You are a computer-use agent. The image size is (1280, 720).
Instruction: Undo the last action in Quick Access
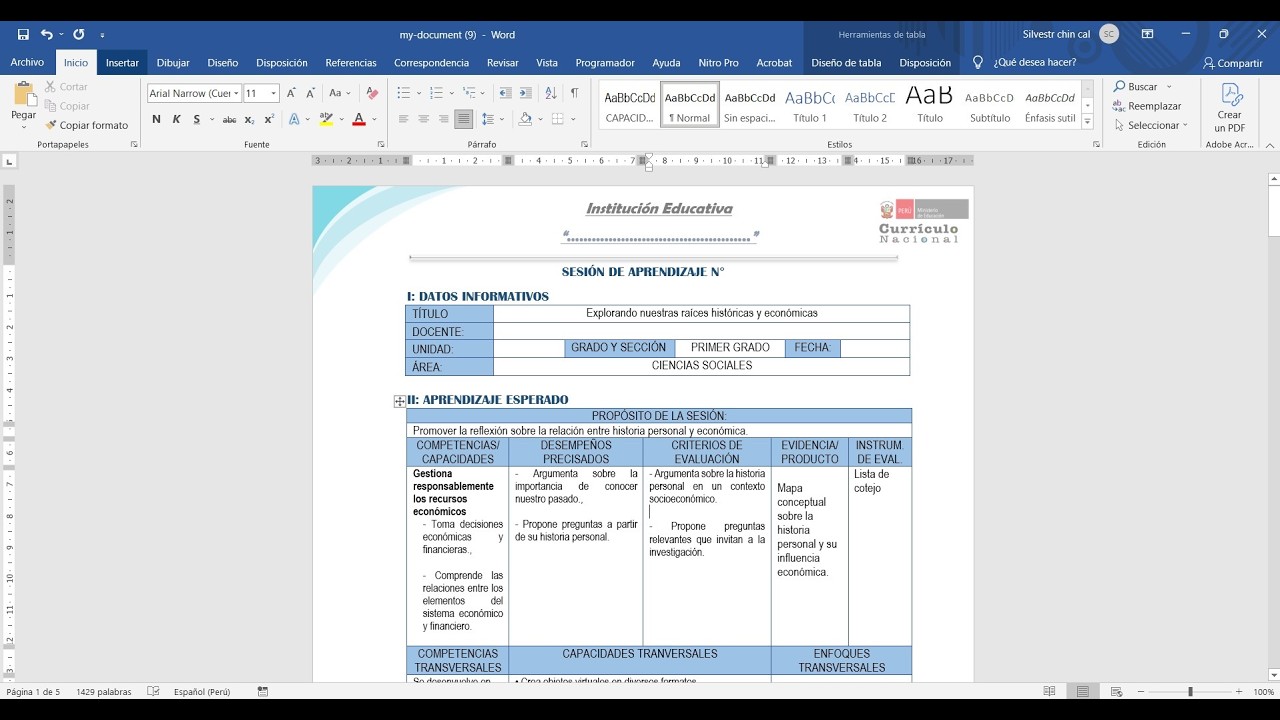(46, 34)
